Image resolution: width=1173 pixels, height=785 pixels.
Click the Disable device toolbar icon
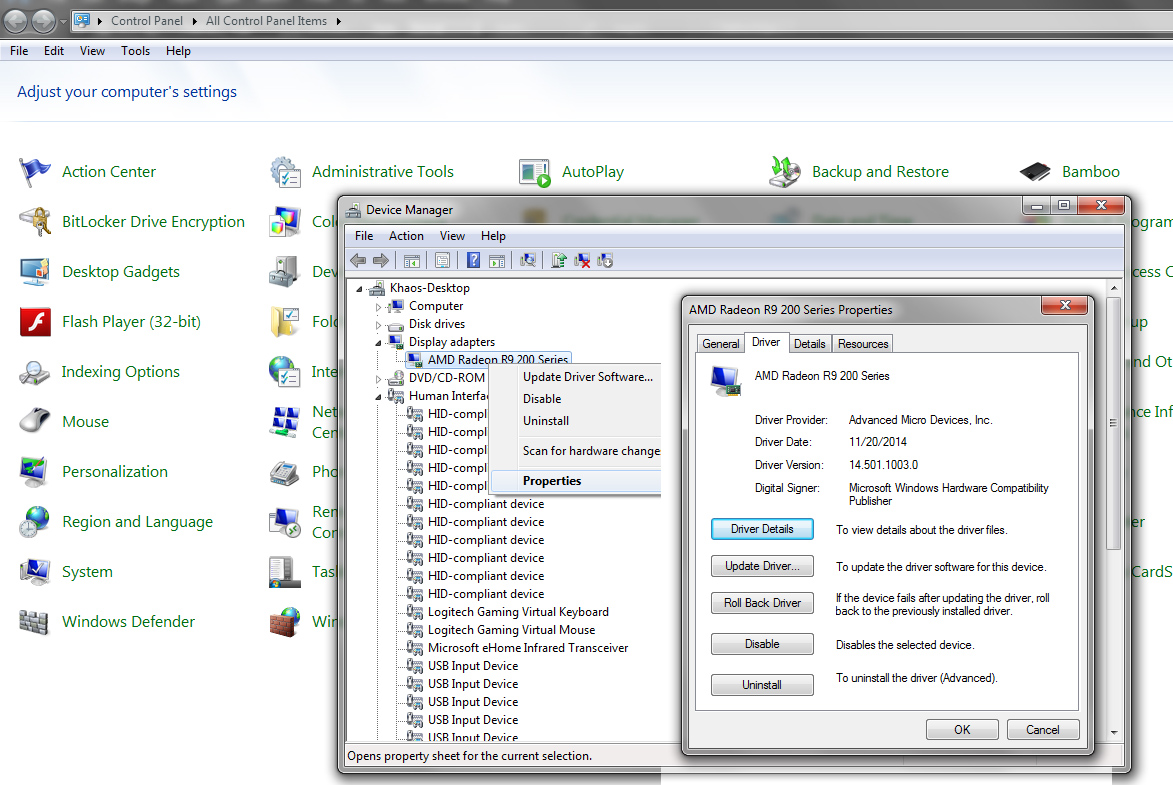coord(605,260)
